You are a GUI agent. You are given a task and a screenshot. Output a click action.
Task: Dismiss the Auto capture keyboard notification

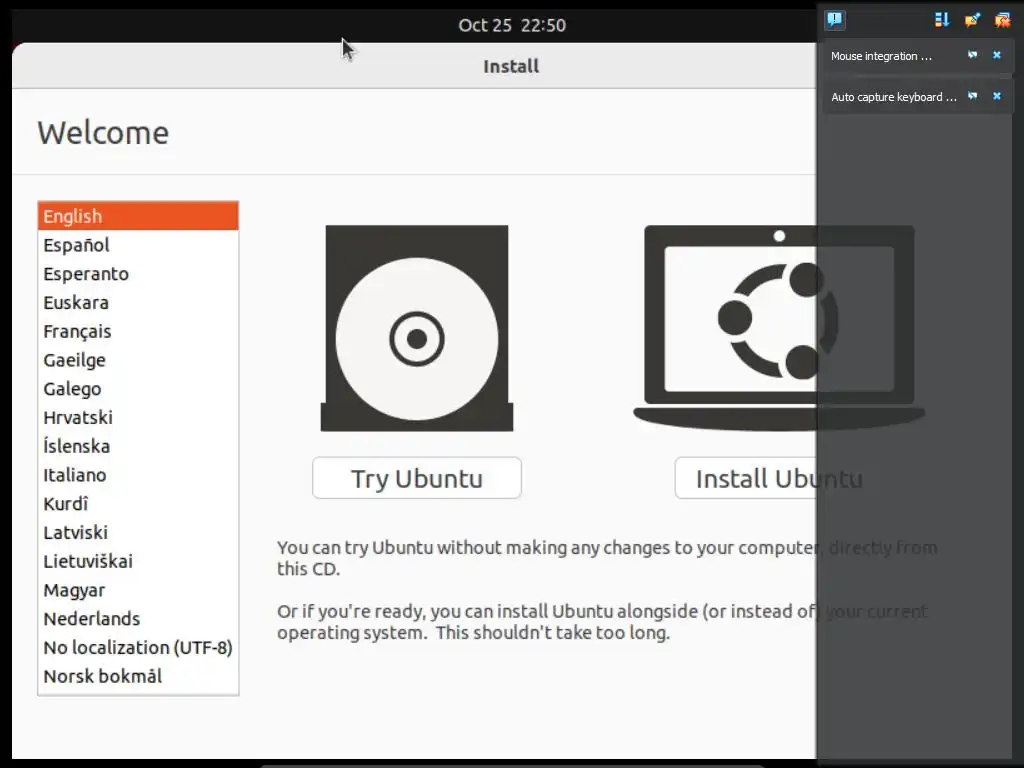point(997,96)
